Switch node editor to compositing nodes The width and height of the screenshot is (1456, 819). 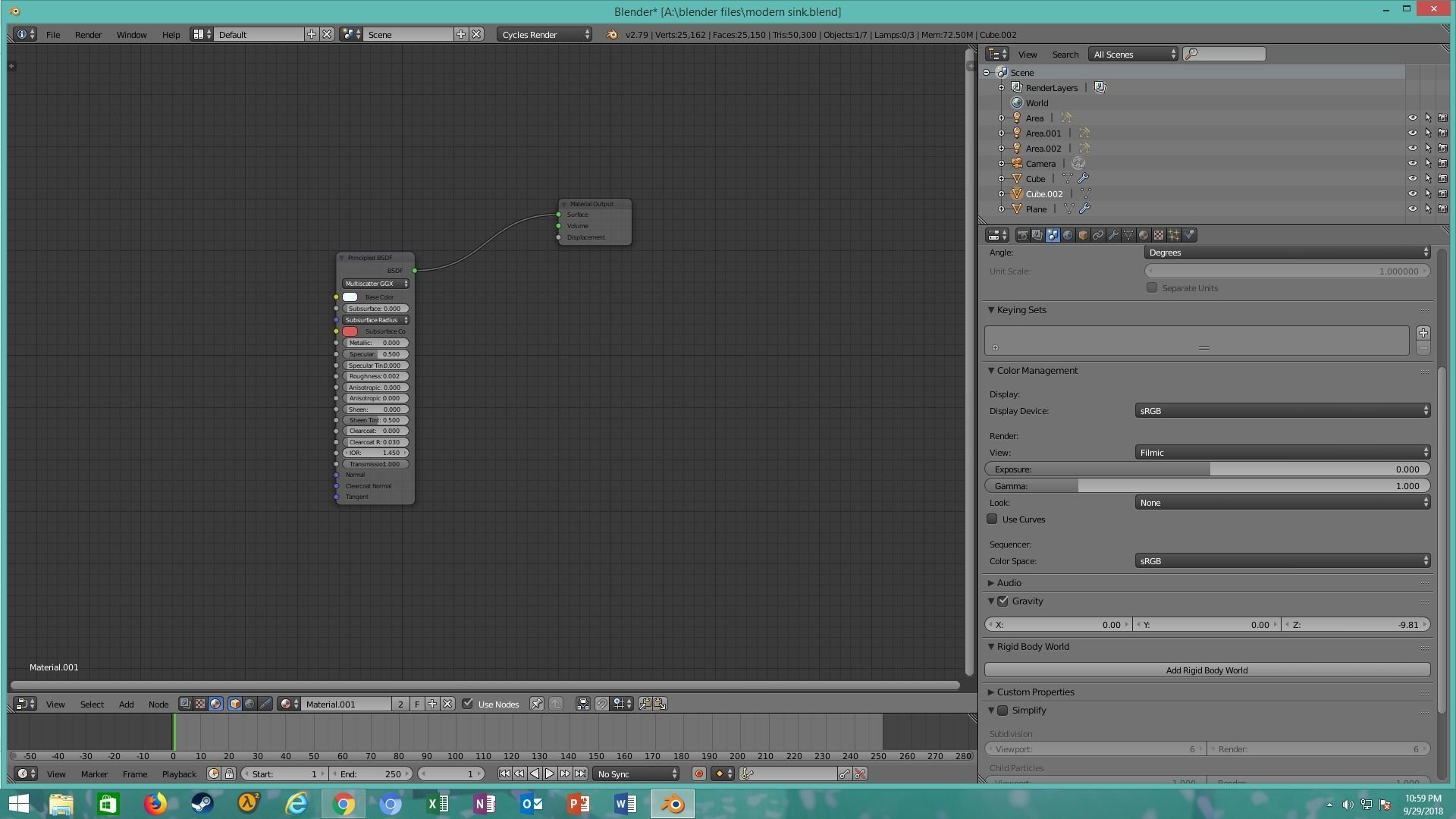point(185,704)
